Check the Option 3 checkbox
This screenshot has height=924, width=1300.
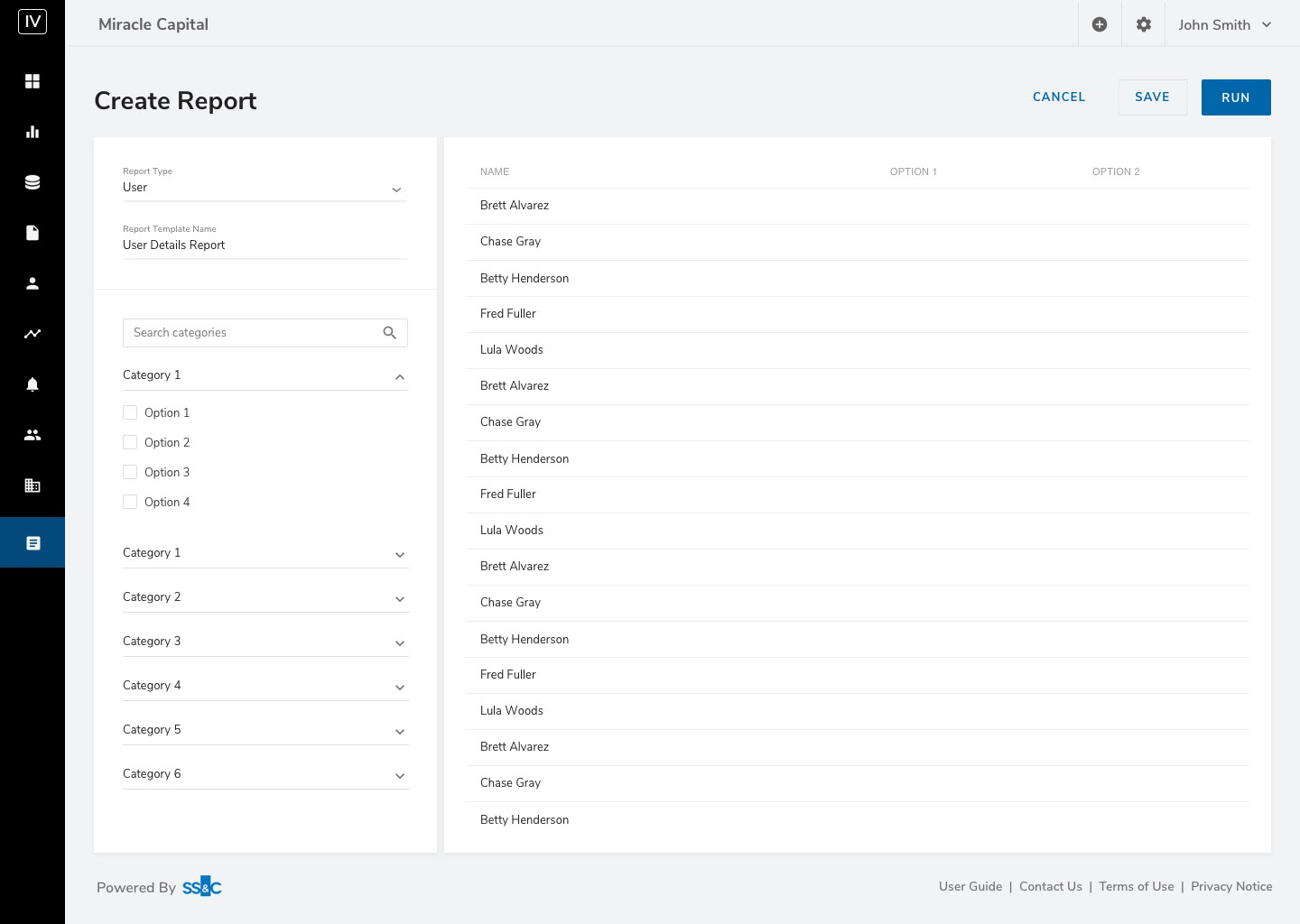130,472
